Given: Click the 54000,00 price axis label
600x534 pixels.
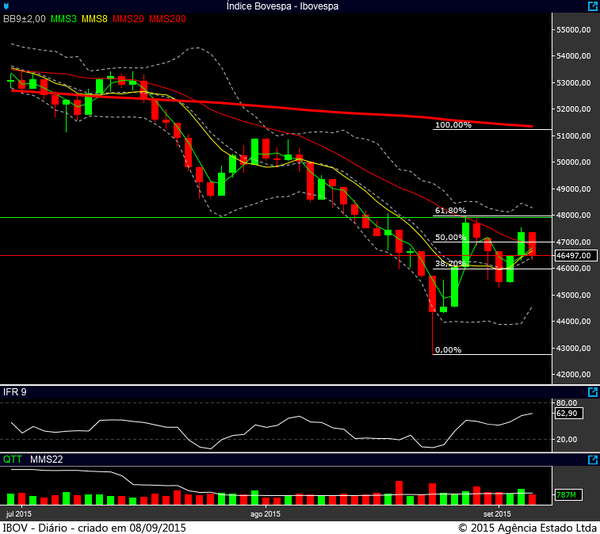Looking at the screenshot, I should (573, 56).
